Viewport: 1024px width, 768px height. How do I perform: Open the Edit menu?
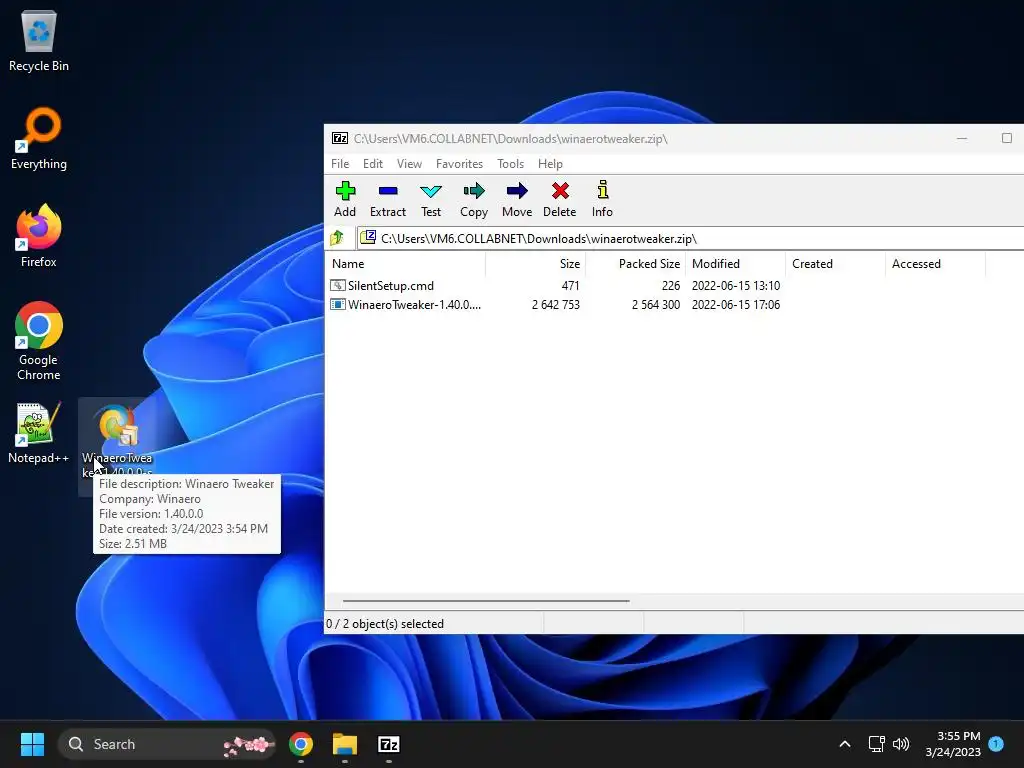[x=373, y=164]
